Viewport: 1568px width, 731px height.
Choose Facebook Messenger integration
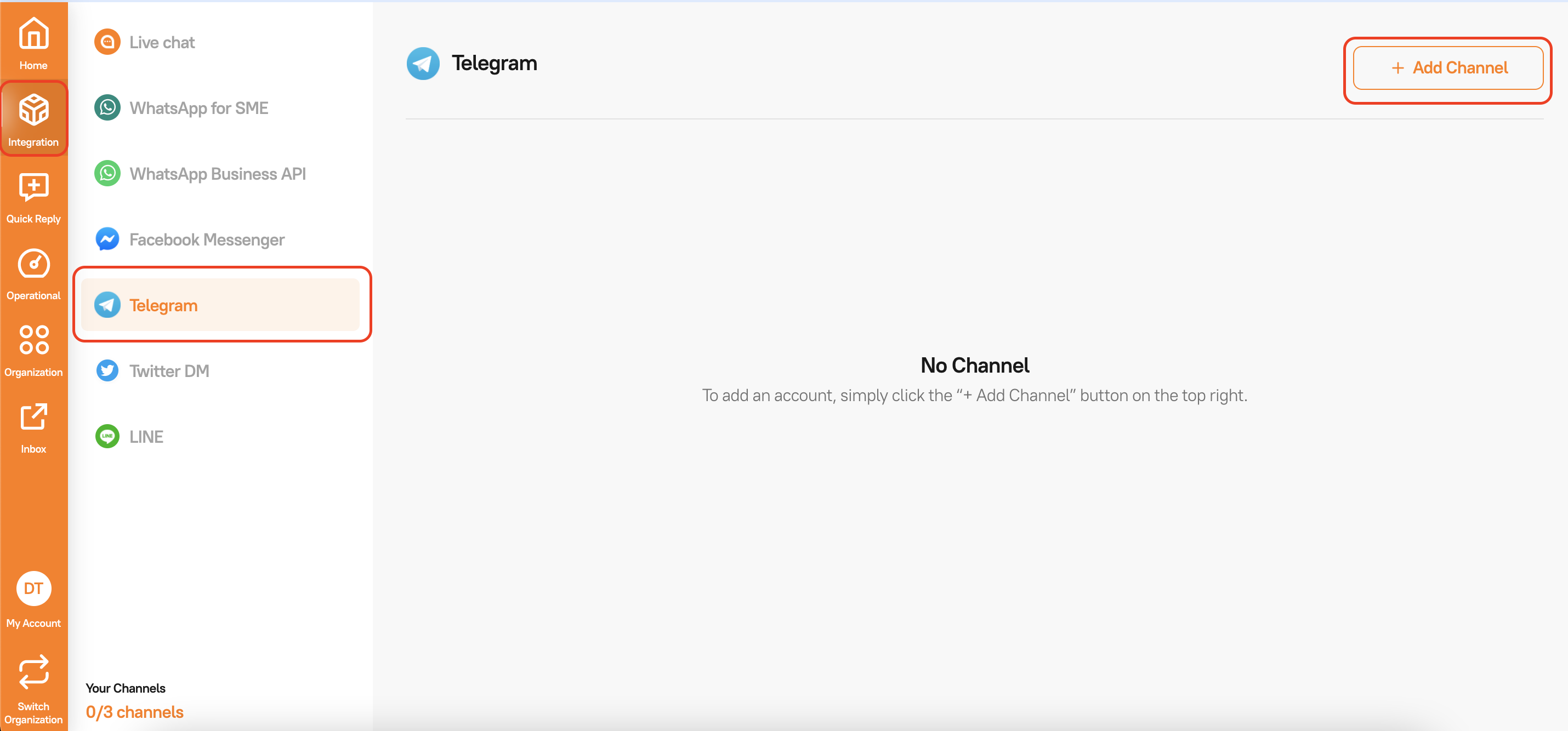pos(206,239)
